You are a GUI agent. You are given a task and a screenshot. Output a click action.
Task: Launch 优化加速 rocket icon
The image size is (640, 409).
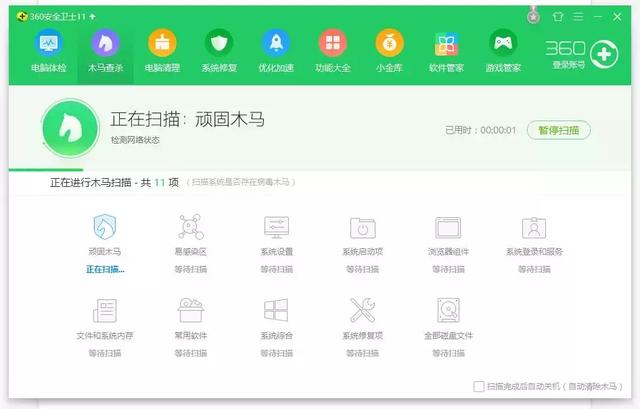pyautogui.click(x=276, y=51)
